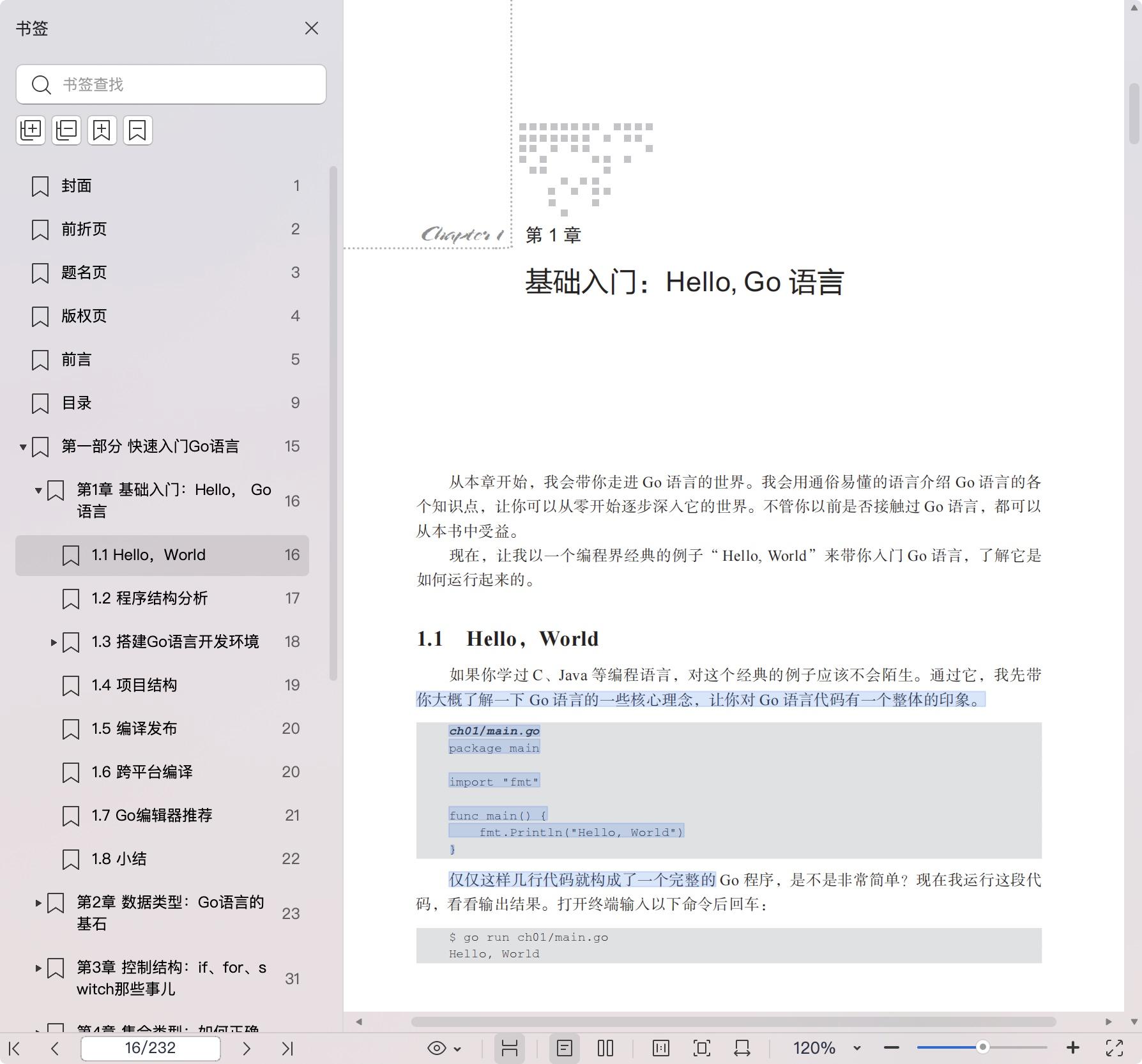Expand 第3章 控制结构 chapter

(x=38, y=968)
